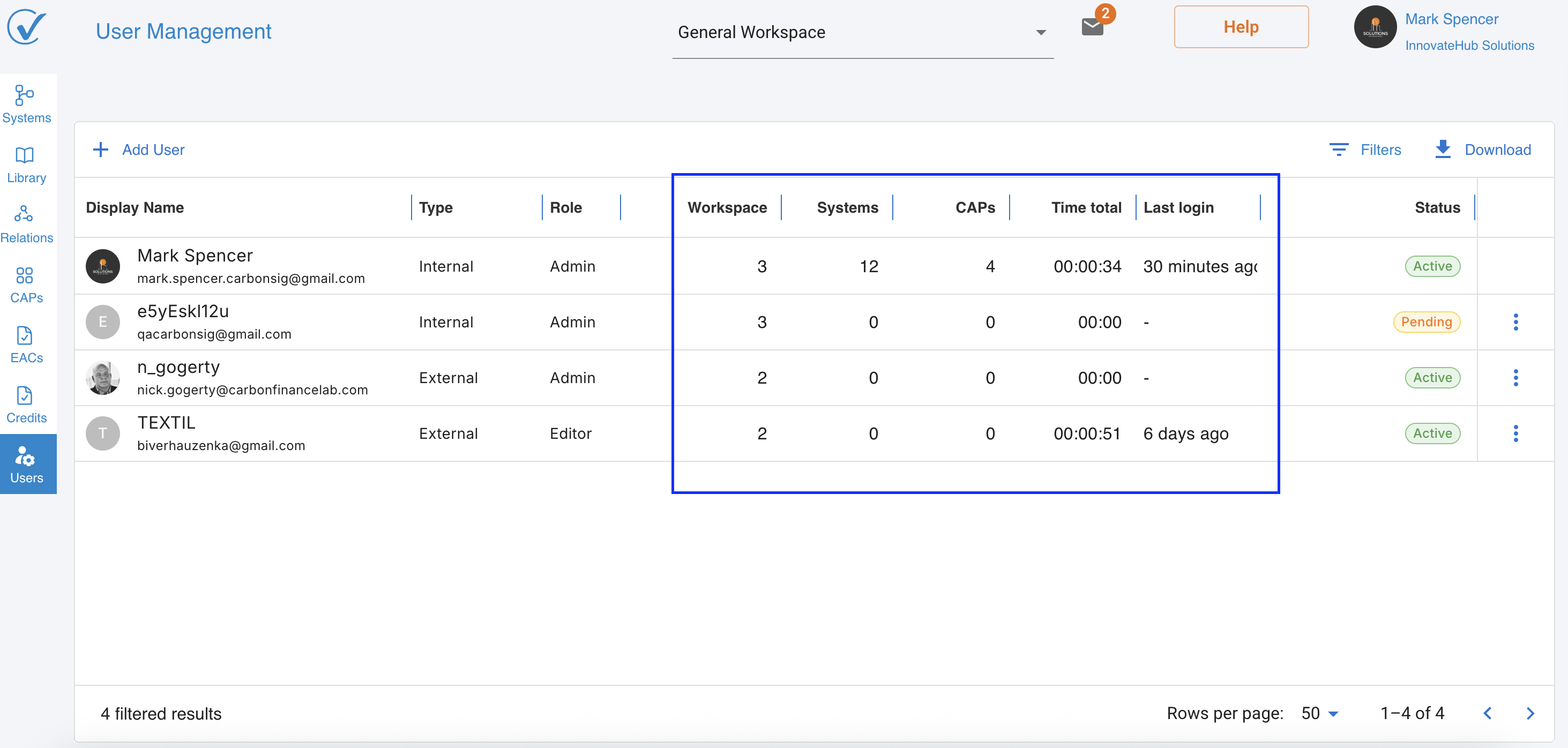
Task: Open three-dot menu for e5yEskl12u row
Action: (1515, 322)
